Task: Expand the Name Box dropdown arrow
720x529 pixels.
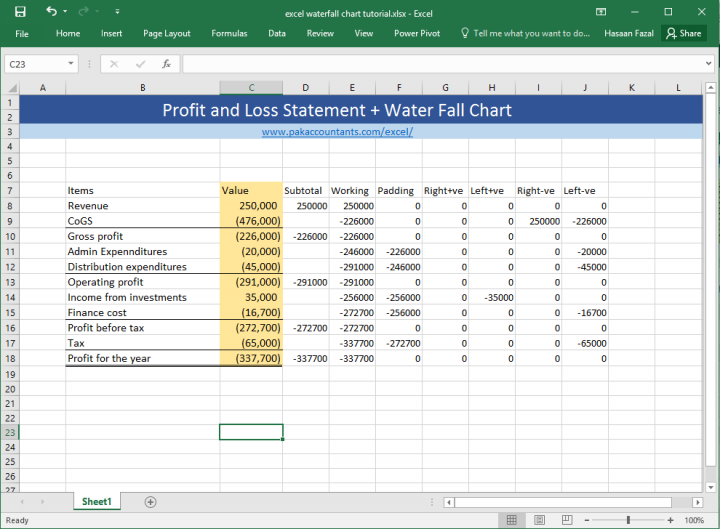Action: (71, 64)
